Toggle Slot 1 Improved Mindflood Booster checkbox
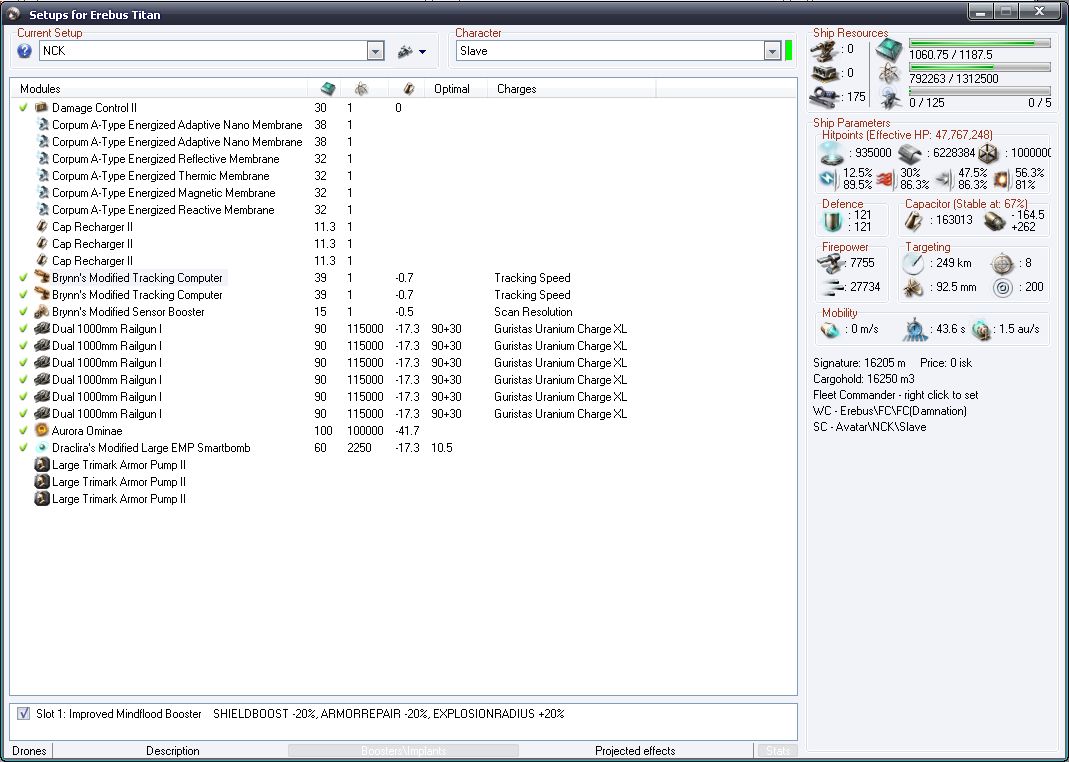The height and width of the screenshot is (762, 1069). (x=24, y=714)
